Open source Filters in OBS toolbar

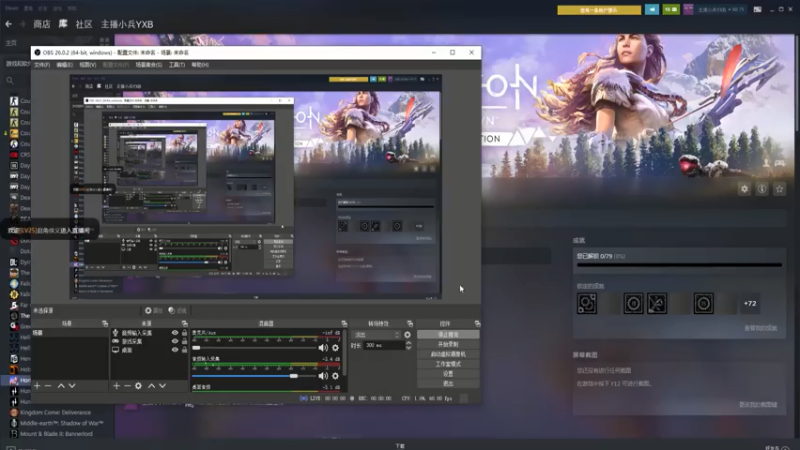[x=177, y=310]
